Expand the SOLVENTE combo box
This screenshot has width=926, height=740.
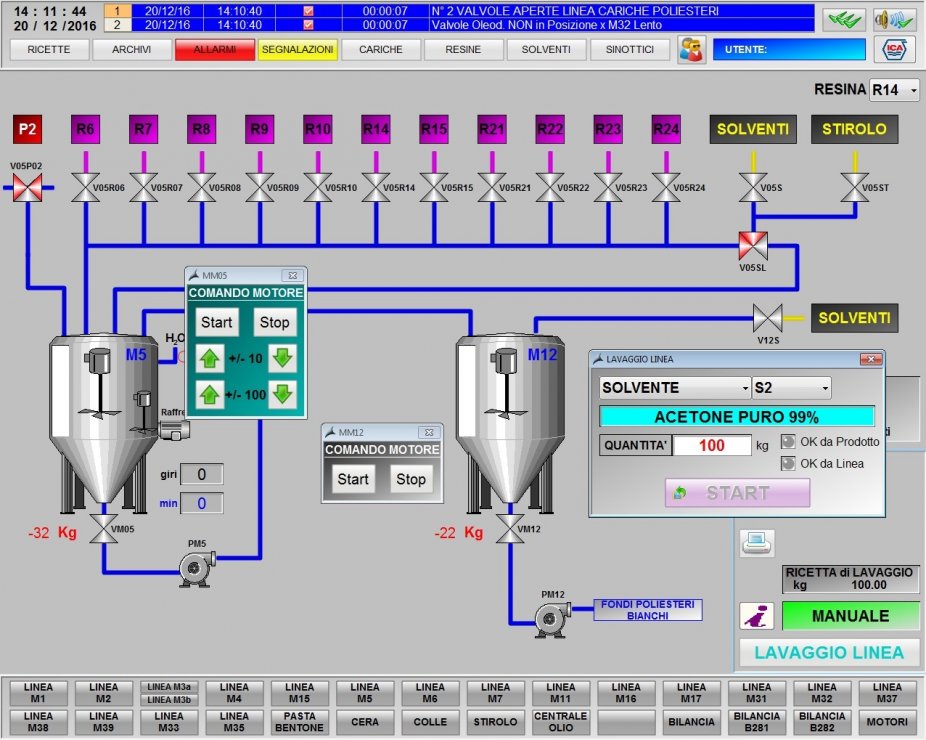click(x=675, y=388)
